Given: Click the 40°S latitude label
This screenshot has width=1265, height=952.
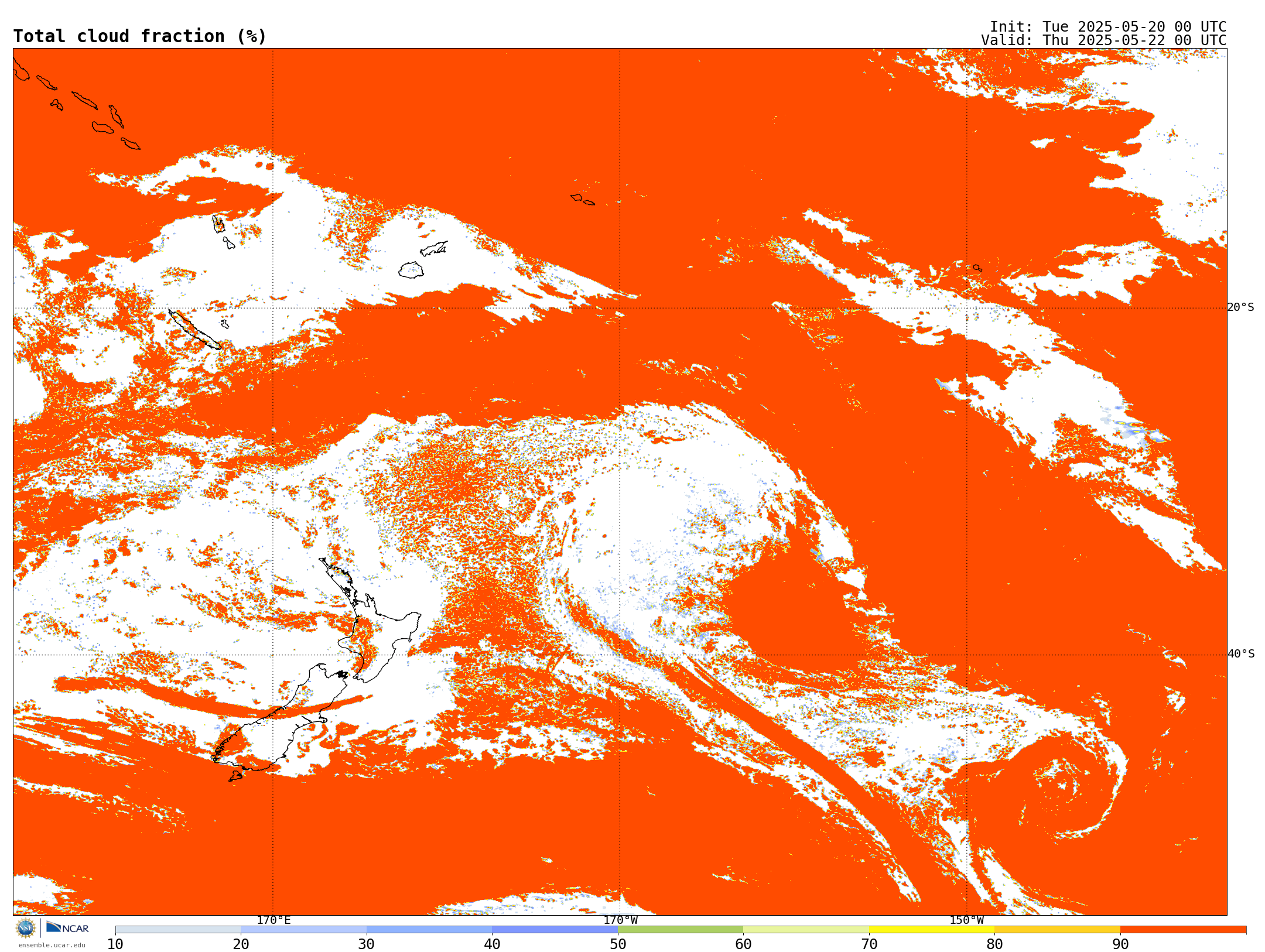Looking at the screenshot, I should coord(1241,654).
